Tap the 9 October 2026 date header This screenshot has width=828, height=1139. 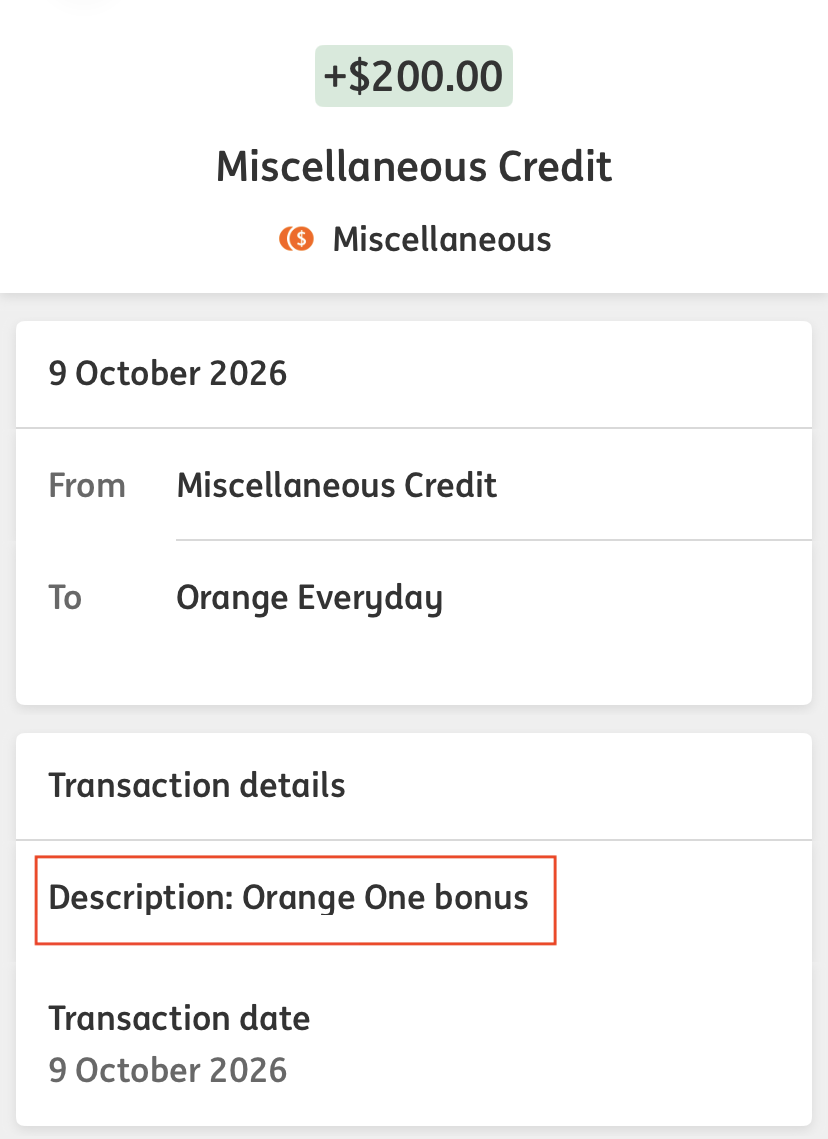[x=168, y=373]
